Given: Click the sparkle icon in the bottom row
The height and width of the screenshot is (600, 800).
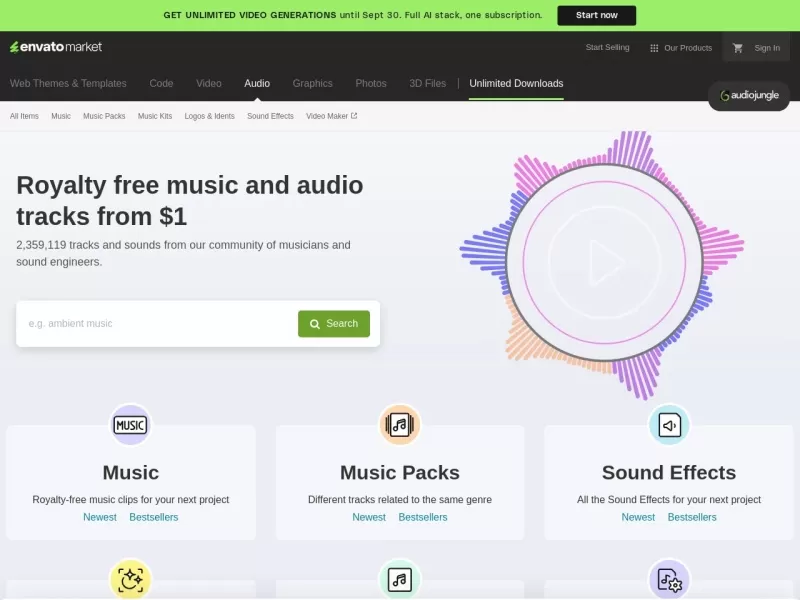Looking at the screenshot, I should pyautogui.click(x=130, y=579).
